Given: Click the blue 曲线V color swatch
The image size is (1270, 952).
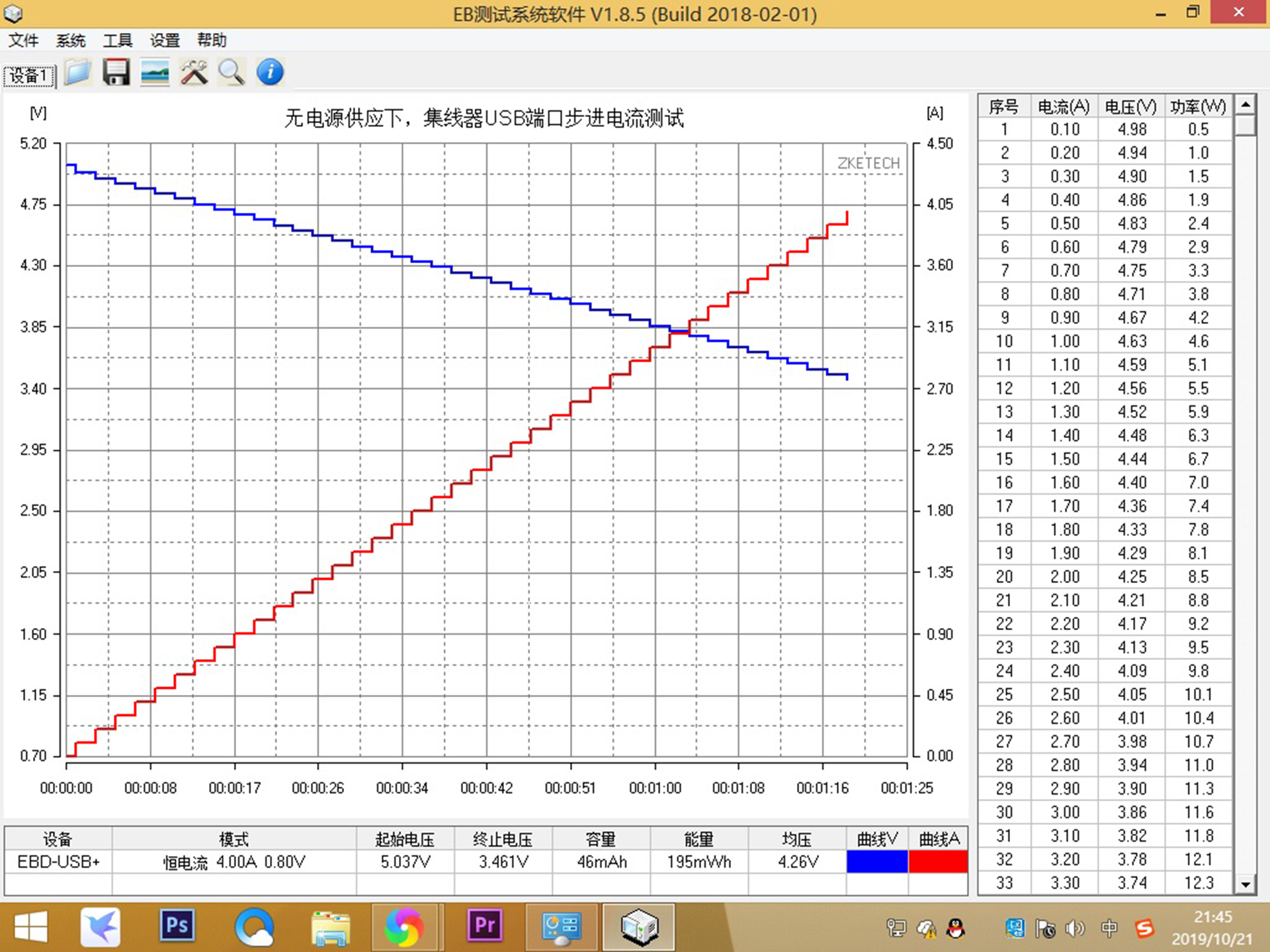Looking at the screenshot, I should point(877,861).
